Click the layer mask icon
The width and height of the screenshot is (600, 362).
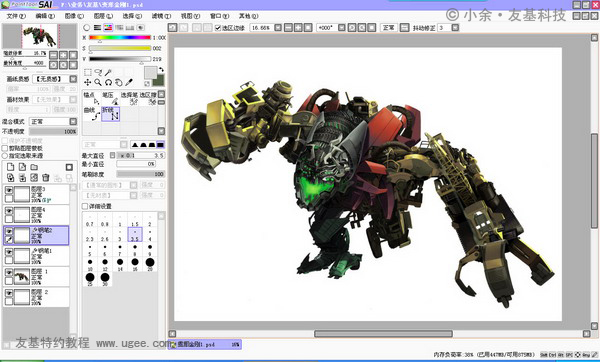(69, 167)
